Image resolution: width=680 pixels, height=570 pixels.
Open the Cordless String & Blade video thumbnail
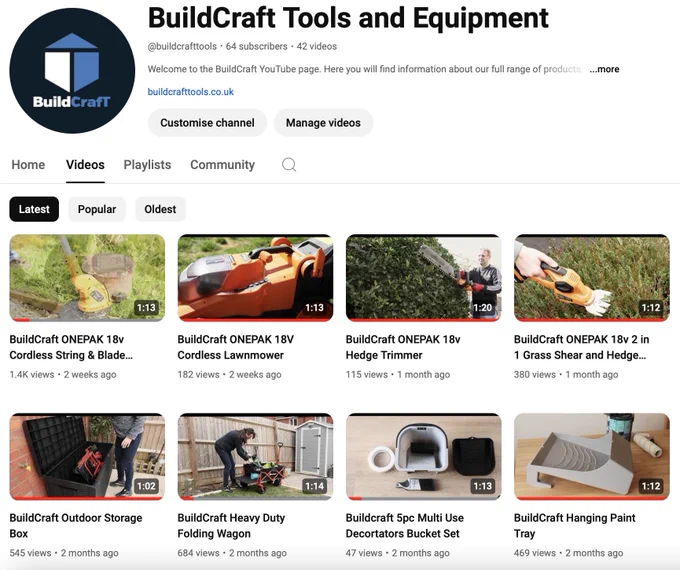87,278
